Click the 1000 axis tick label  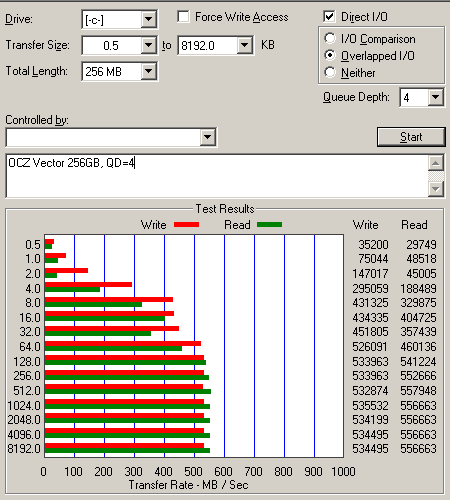[x=343, y=472]
